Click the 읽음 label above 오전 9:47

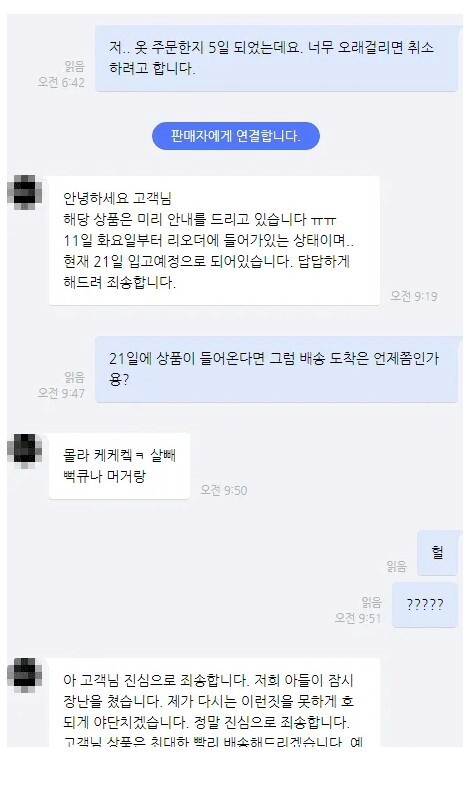[x=74, y=377]
